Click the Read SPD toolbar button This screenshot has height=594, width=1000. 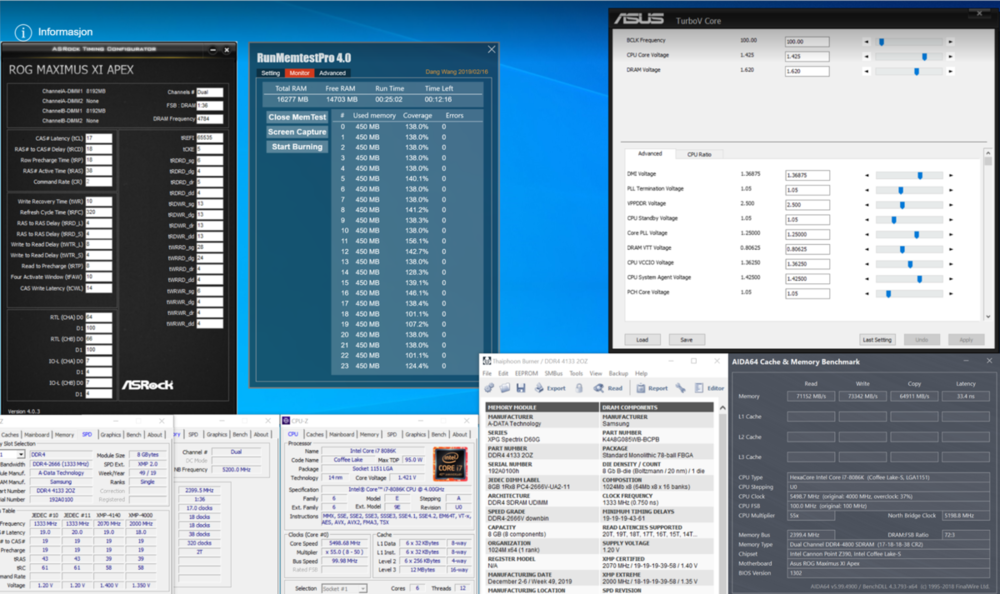pos(608,388)
